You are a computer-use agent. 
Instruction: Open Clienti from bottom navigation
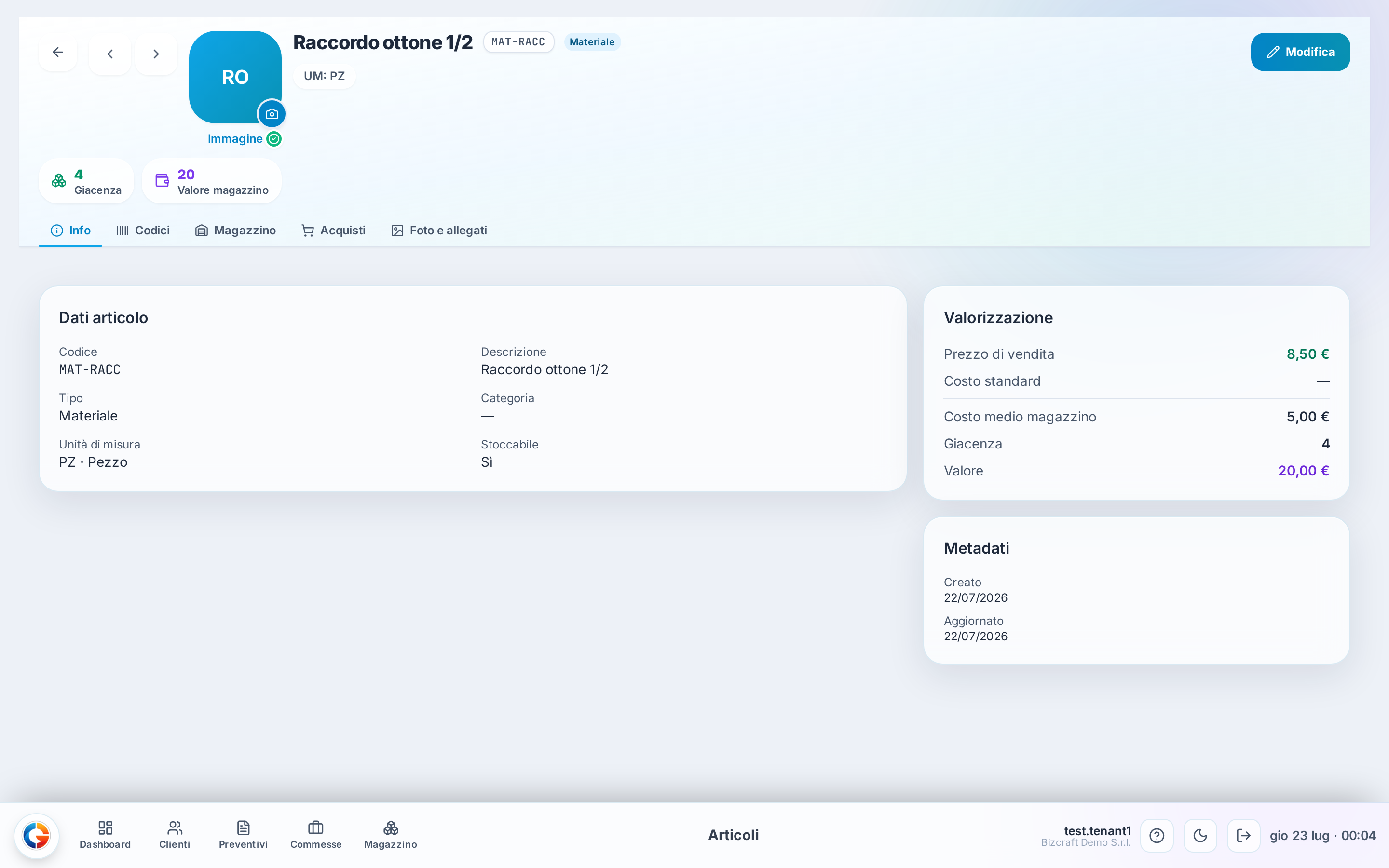click(x=175, y=835)
